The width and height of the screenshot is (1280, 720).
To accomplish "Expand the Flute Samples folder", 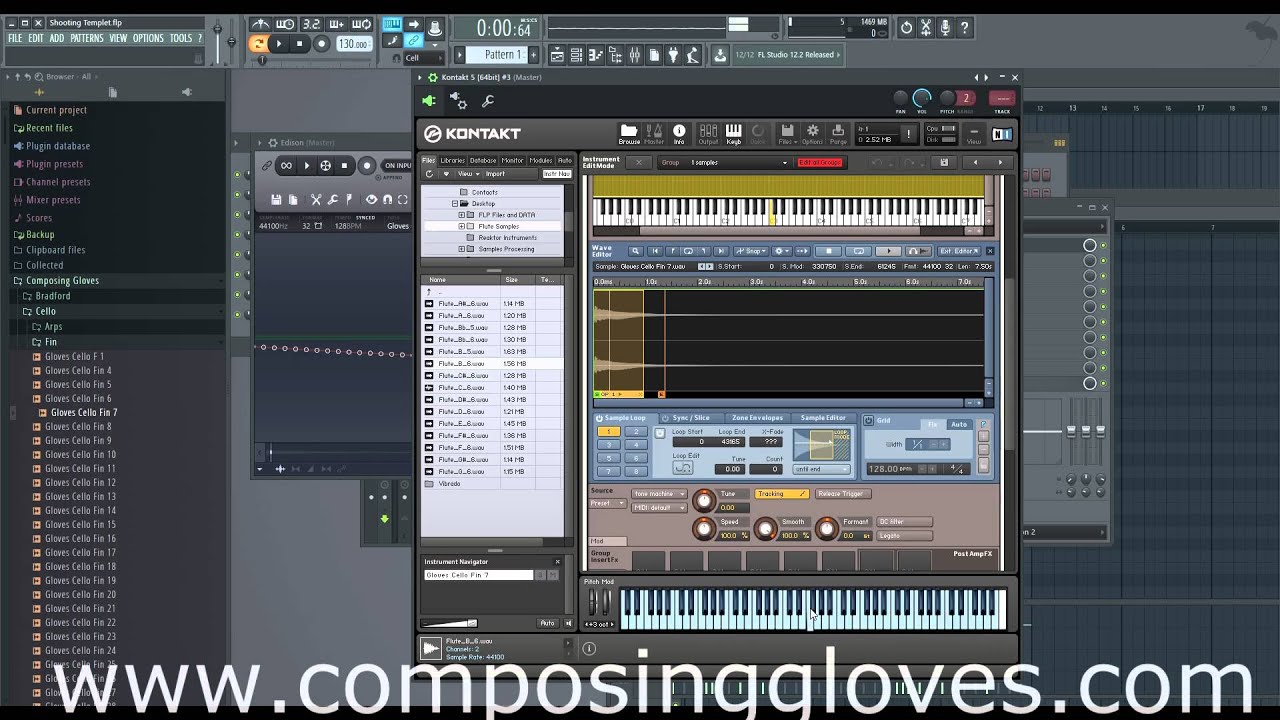I will tap(461, 226).
